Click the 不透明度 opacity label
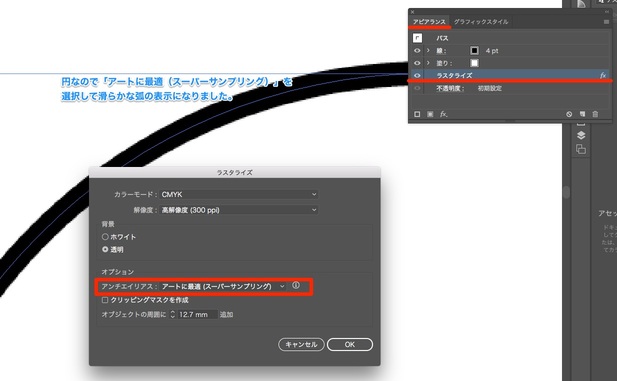This screenshot has width=617, height=381. tap(450, 89)
